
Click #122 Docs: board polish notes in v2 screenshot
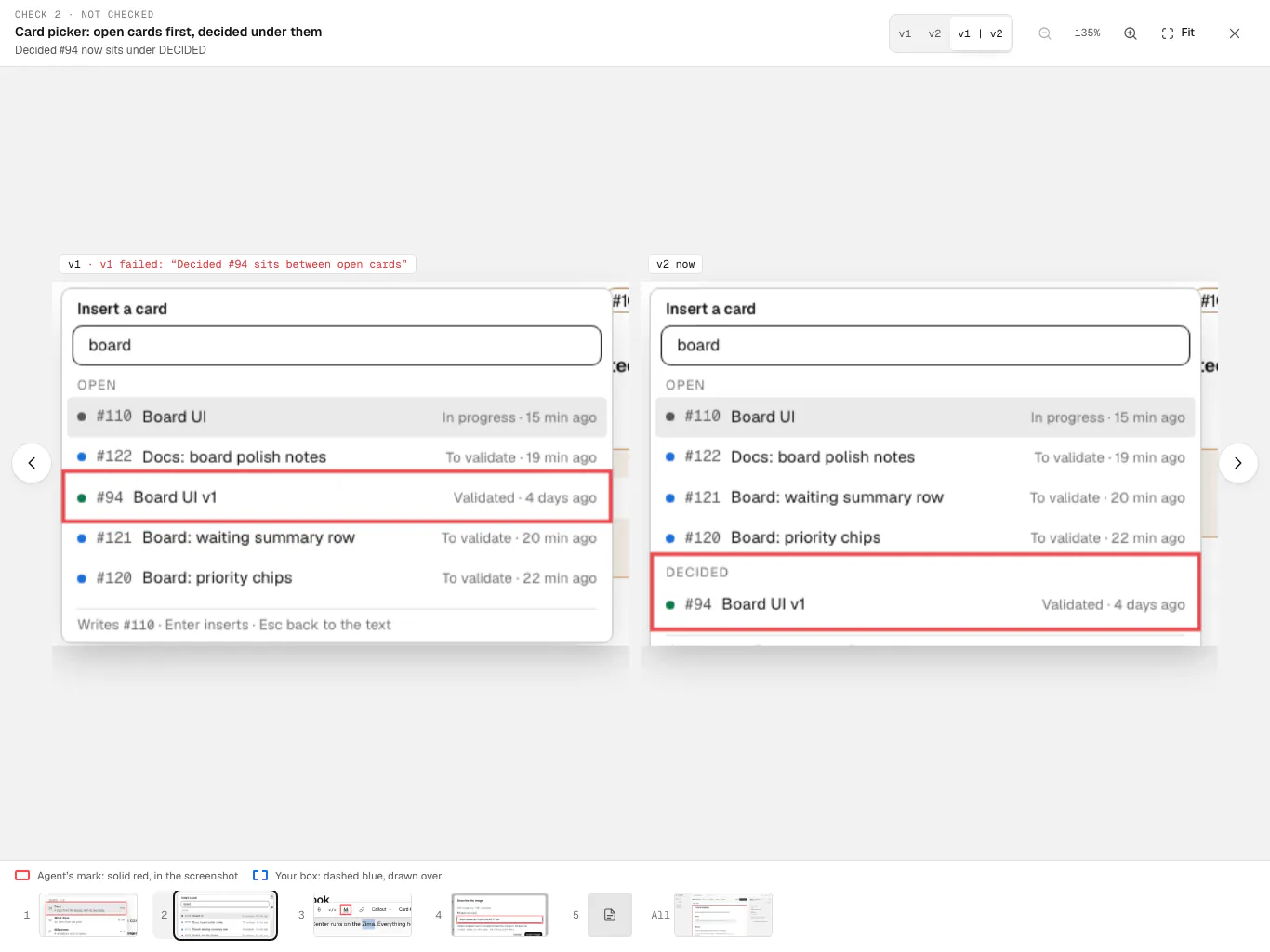(925, 457)
